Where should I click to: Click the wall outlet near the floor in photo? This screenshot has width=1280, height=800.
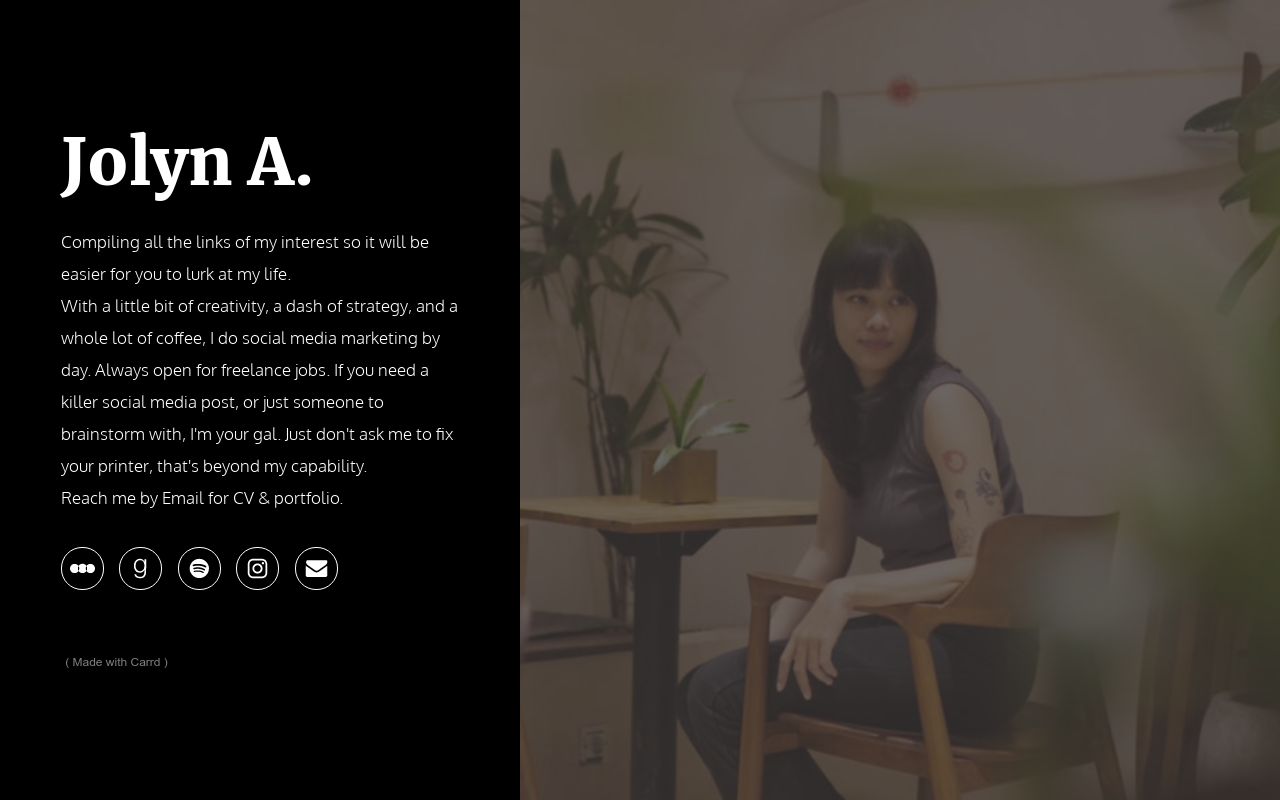pyautogui.click(x=594, y=745)
